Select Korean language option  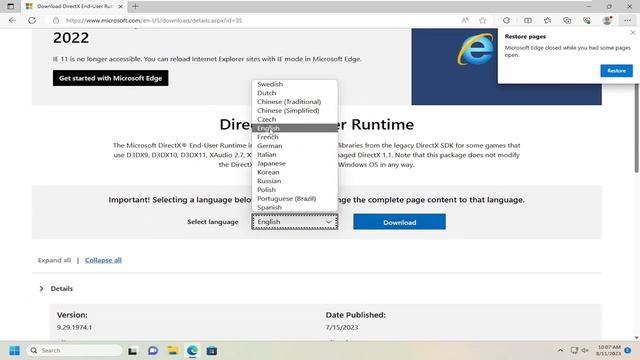tap(294, 172)
